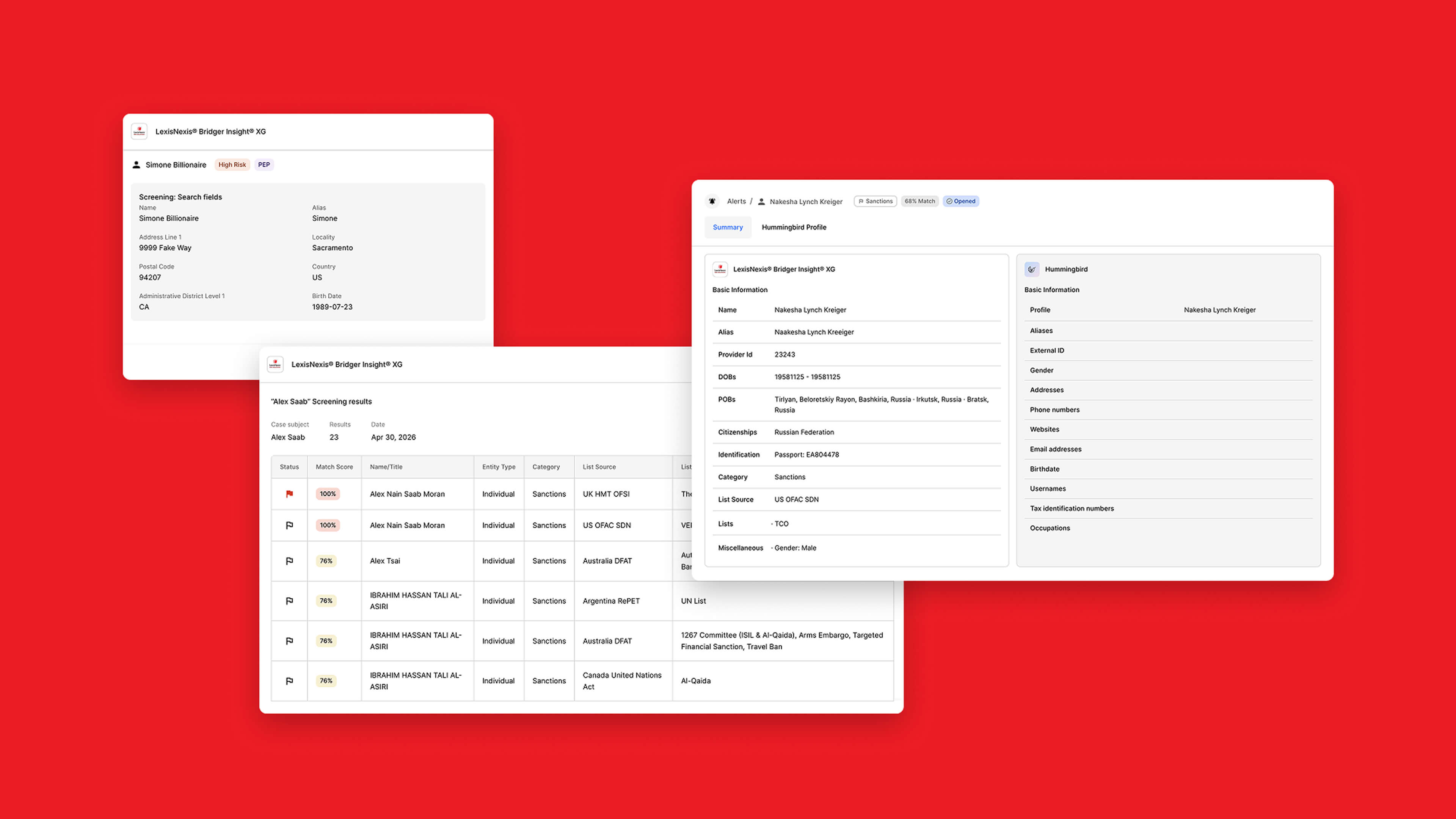Click the Email addresses row in Hummingbird panel
The width and height of the screenshot is (1456, 819).
point(1168,450)
